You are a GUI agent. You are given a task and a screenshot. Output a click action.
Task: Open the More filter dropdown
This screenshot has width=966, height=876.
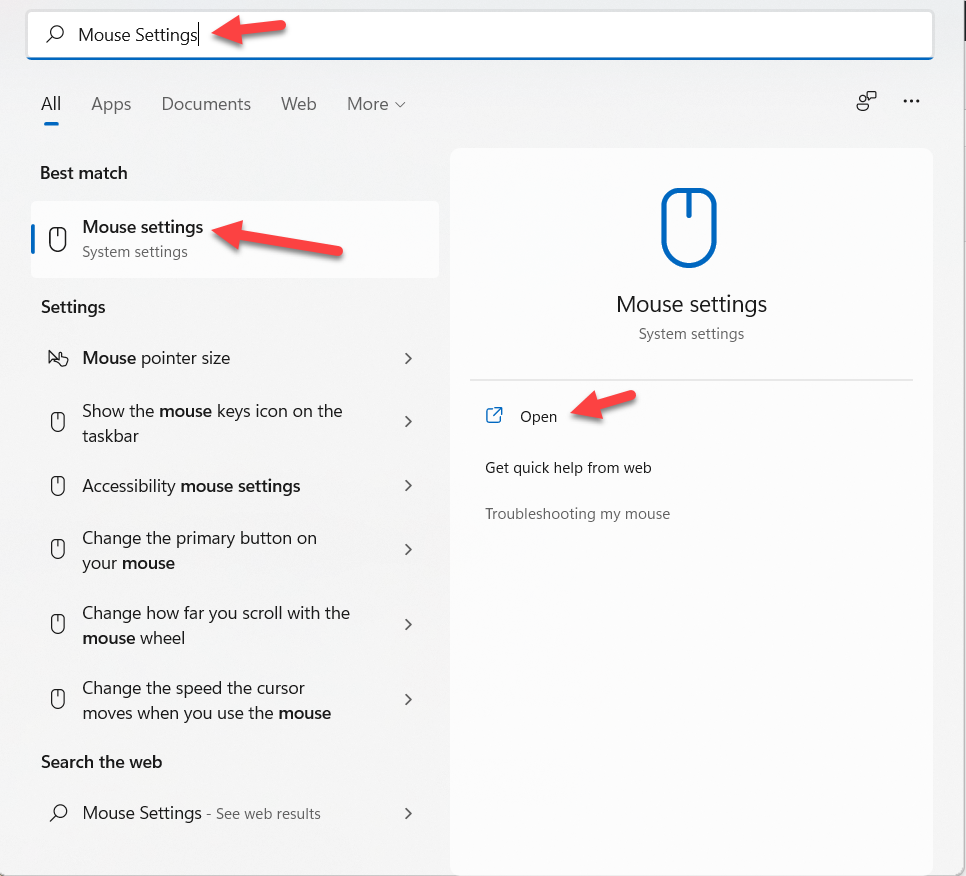click(x=376, y=104)
